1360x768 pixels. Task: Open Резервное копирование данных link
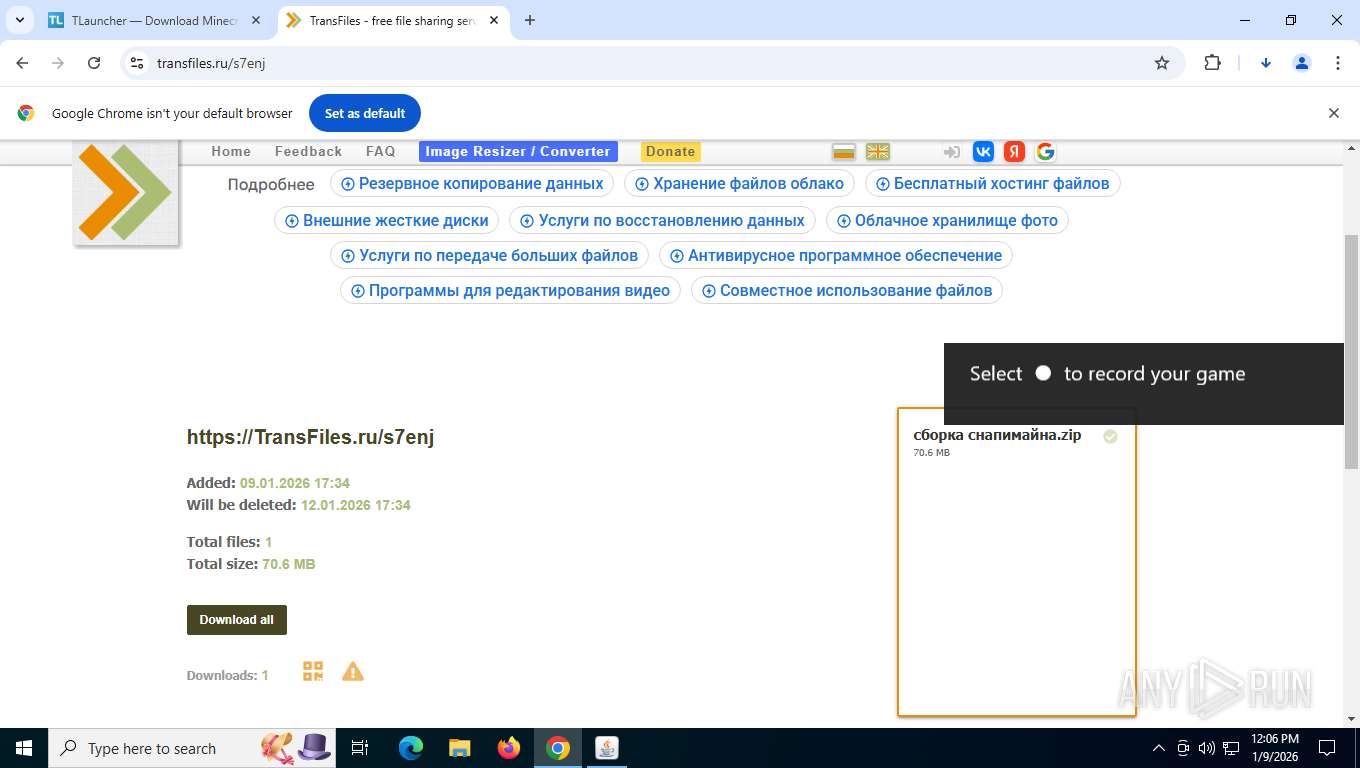tap(472, 184)
